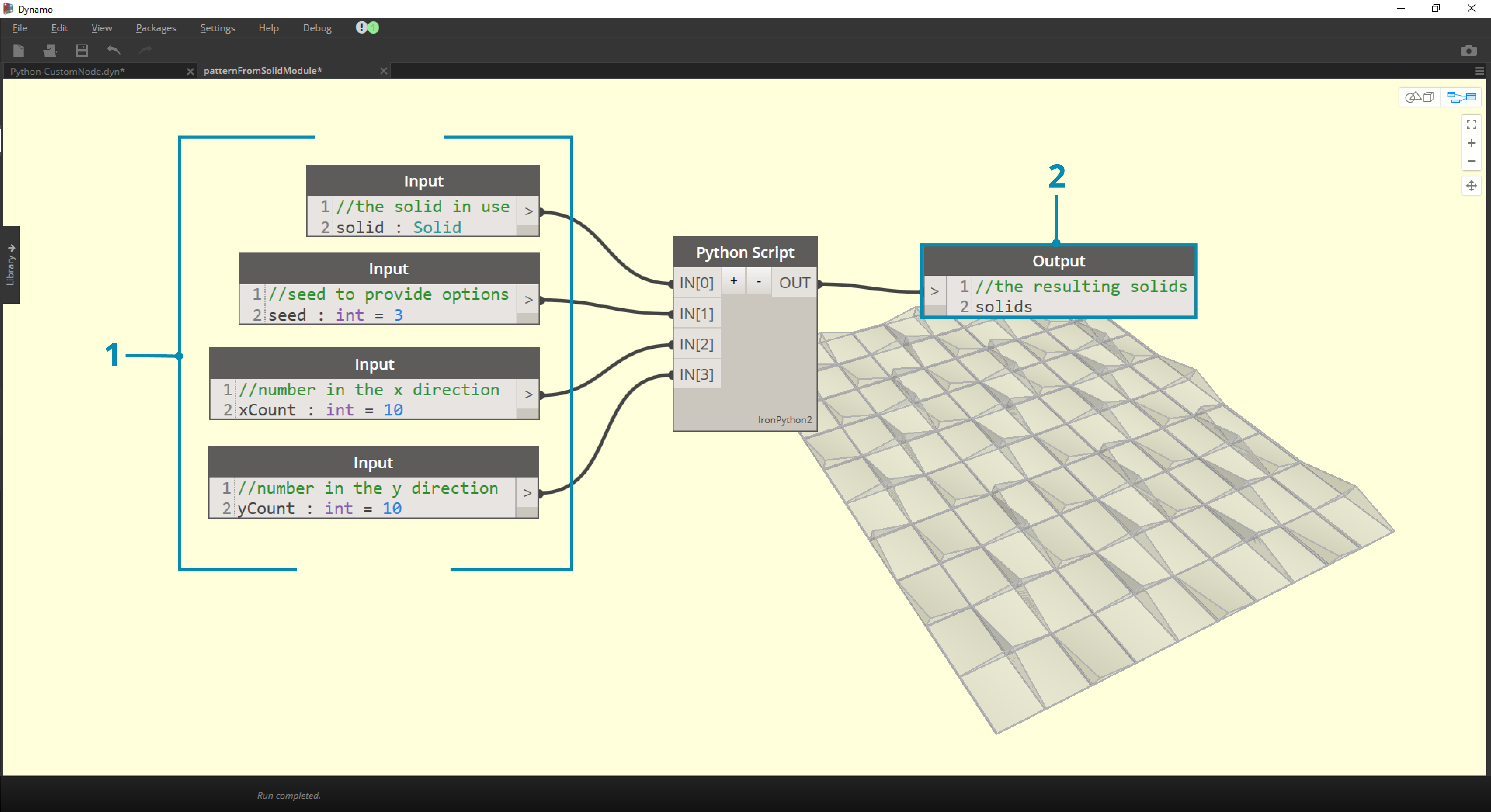Switch to graph view navigation mode

click(x=1461, y=96)
